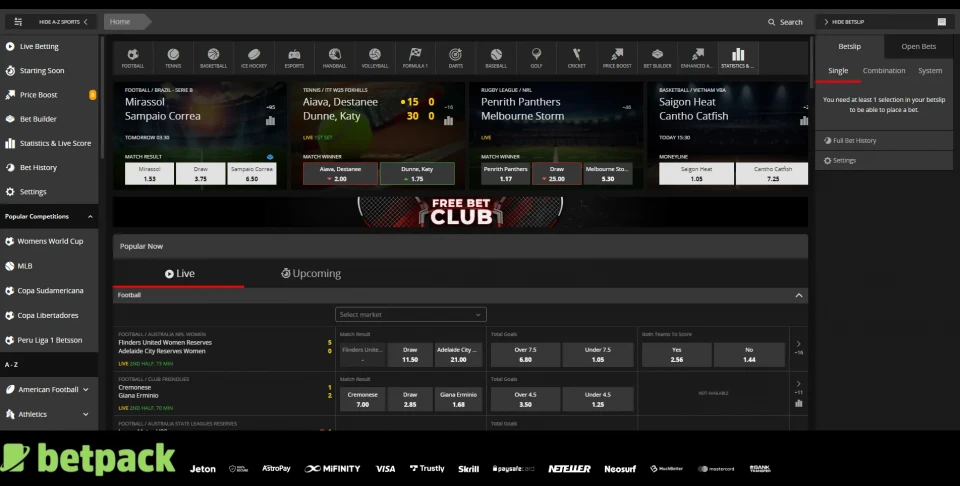Switch to the Live tab
Image resolution: width=960 pixels, height=486 pixels.
[179, 274]
